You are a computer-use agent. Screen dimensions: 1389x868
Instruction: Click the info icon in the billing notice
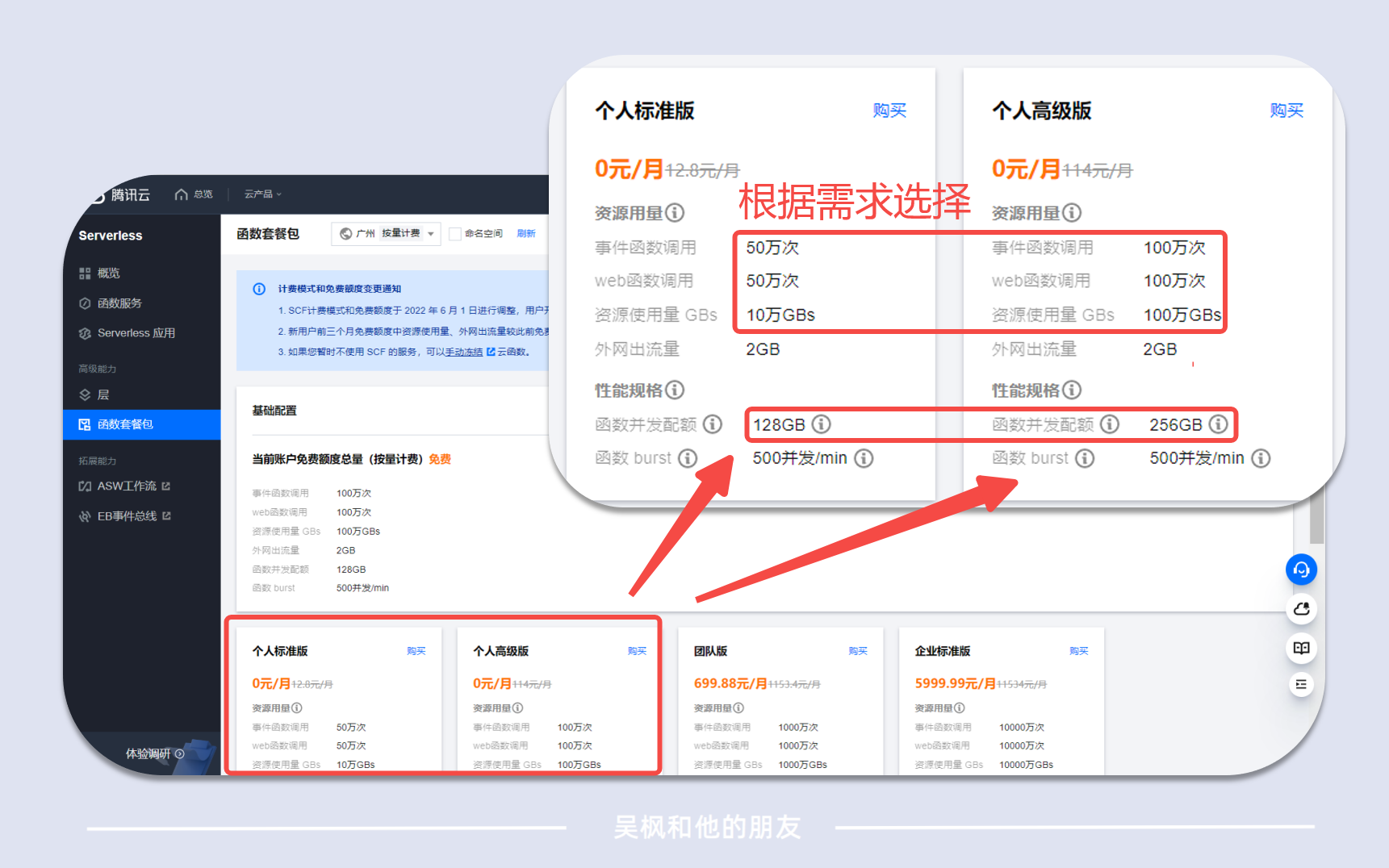pyautogui.click(x=259, y=289)
